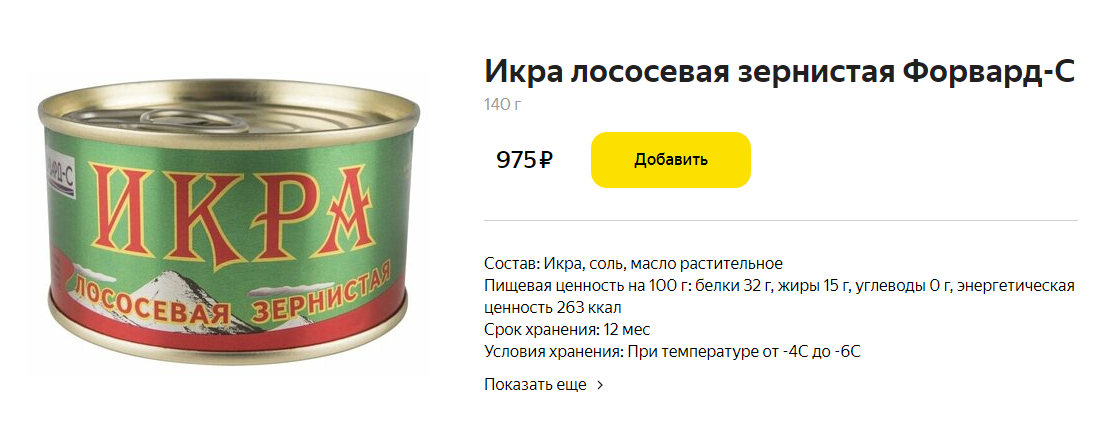Click the partial Форвард-С logo on can
The image size is (1105, 435).
(x=60, y=179)
